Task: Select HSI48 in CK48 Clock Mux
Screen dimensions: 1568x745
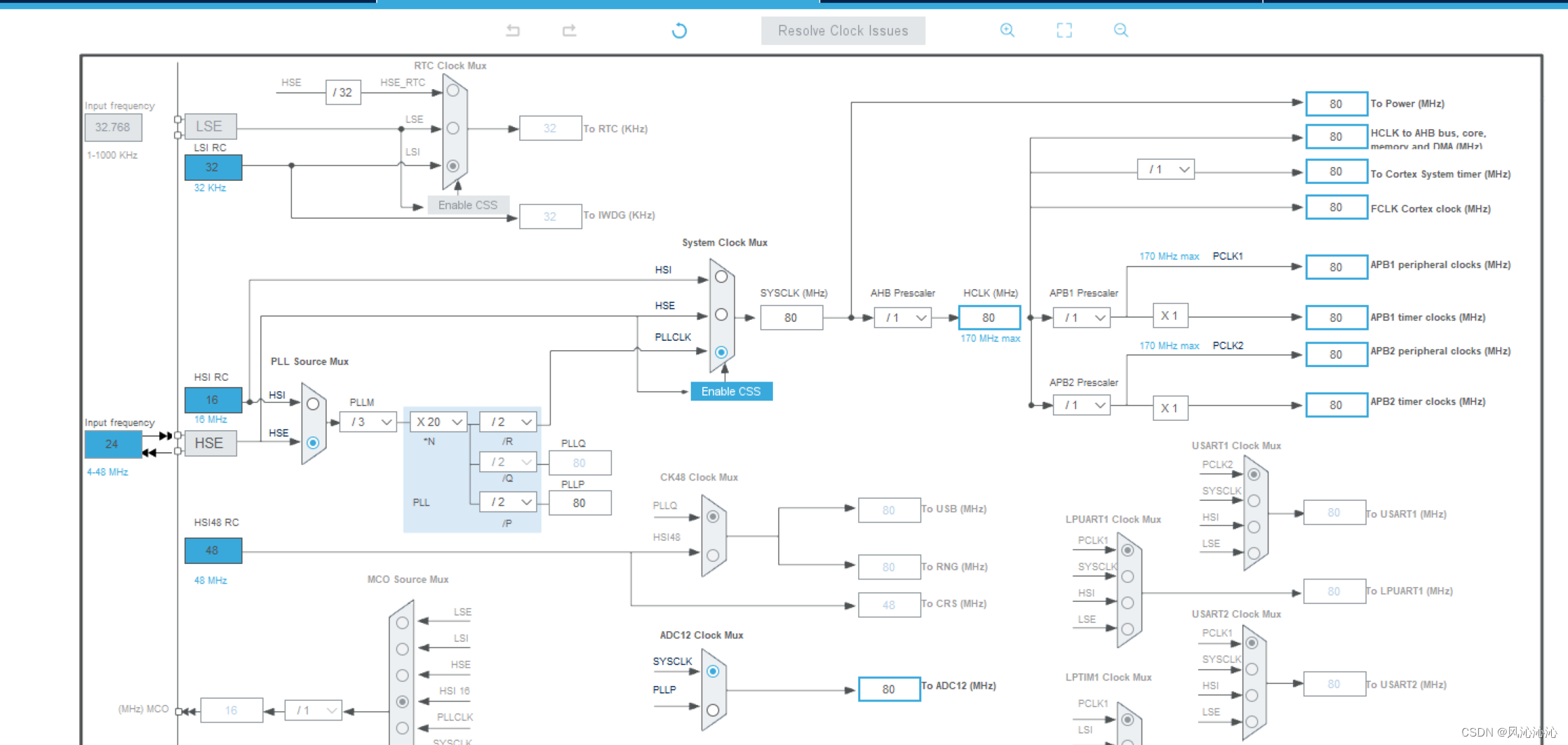Action: [x=713, y=555]
